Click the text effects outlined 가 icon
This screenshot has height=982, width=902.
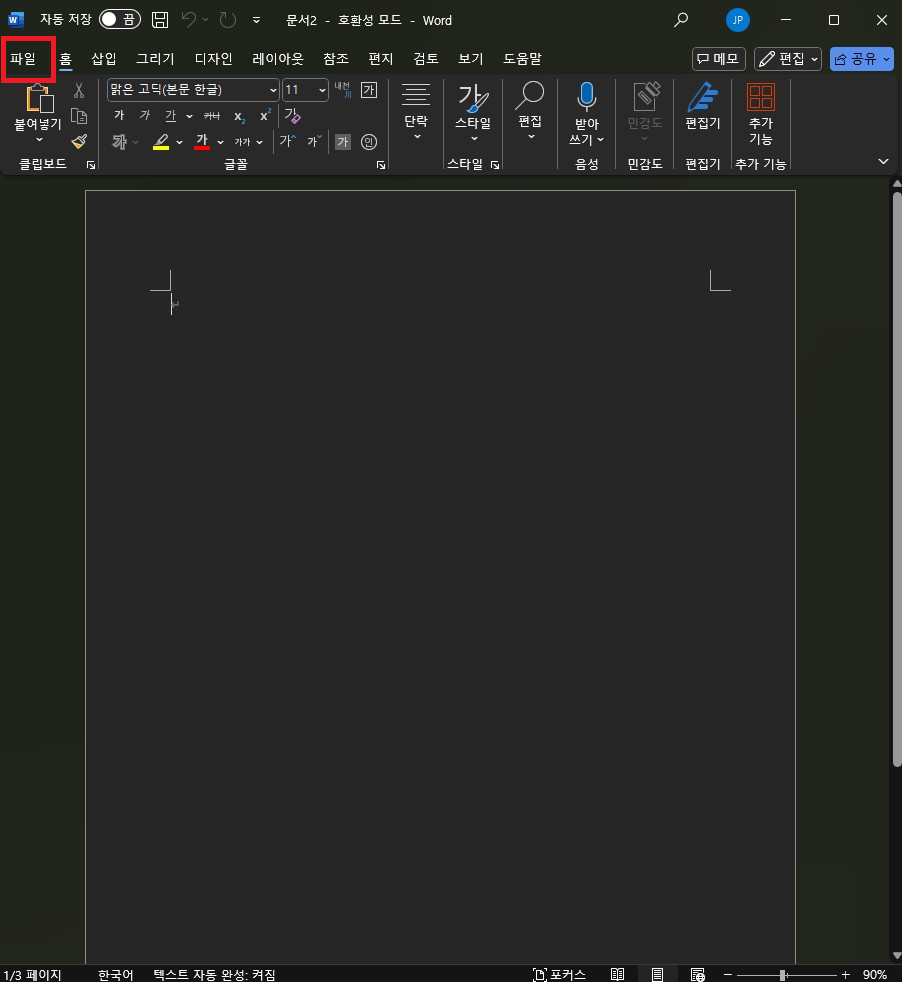coord(120,142)
